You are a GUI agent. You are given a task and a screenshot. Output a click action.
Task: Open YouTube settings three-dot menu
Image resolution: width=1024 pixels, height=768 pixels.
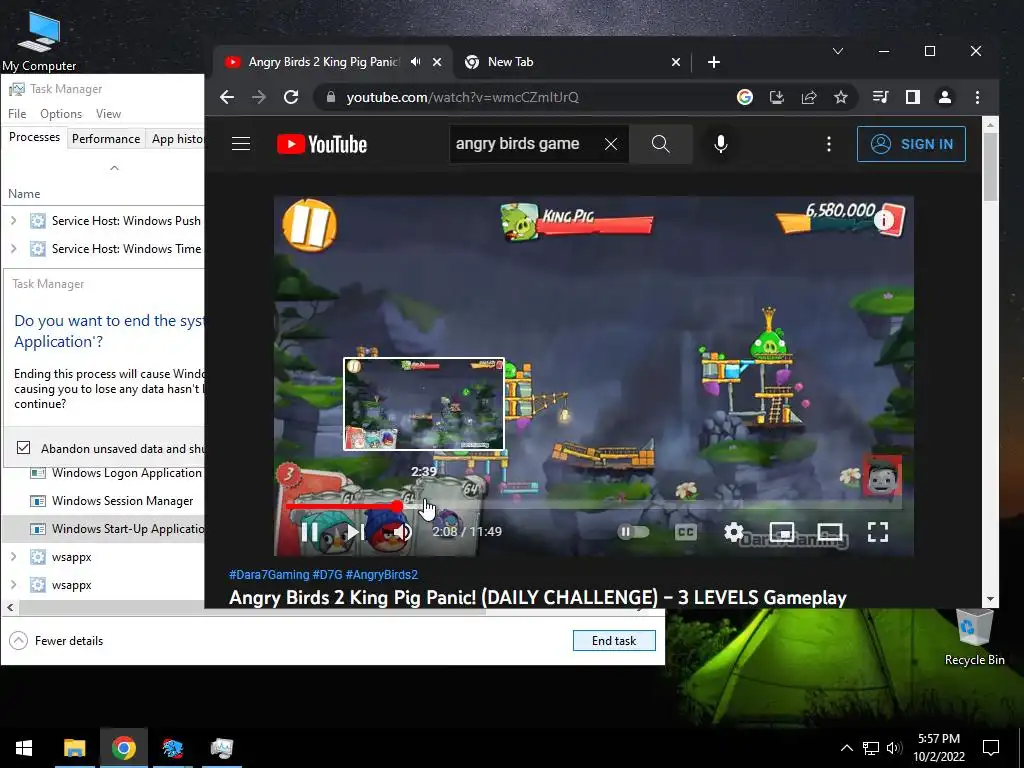click(829, 144)
